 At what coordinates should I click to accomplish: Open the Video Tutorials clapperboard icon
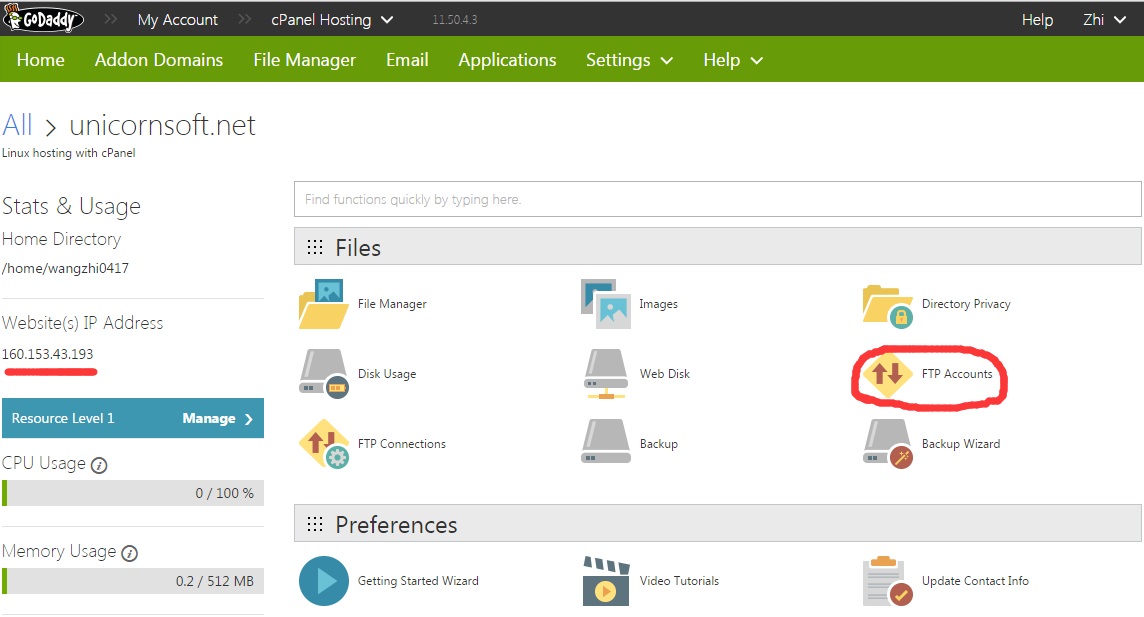[x=605, y=581]
